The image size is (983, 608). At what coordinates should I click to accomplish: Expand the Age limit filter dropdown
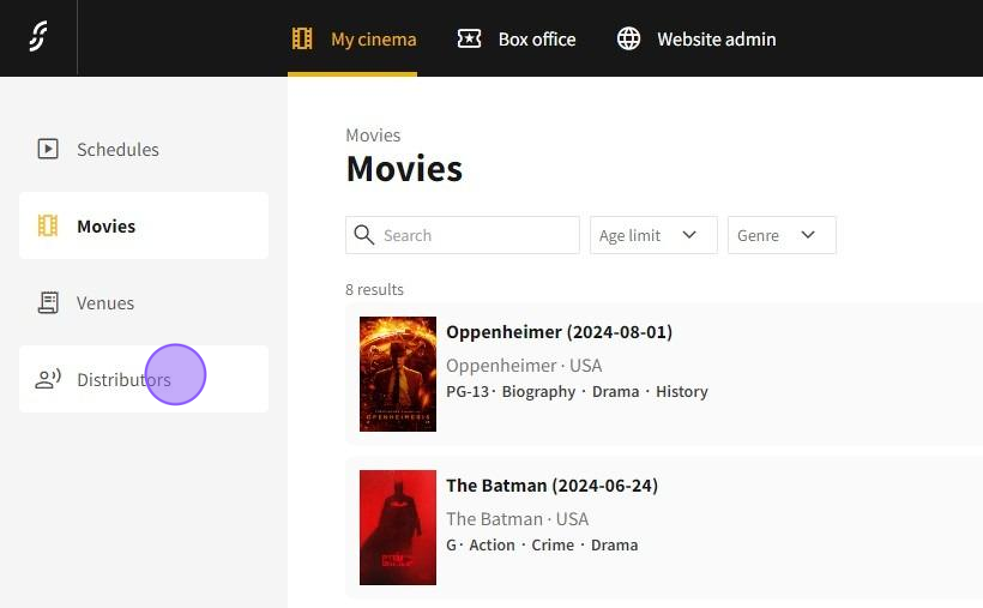coord(653,236)
